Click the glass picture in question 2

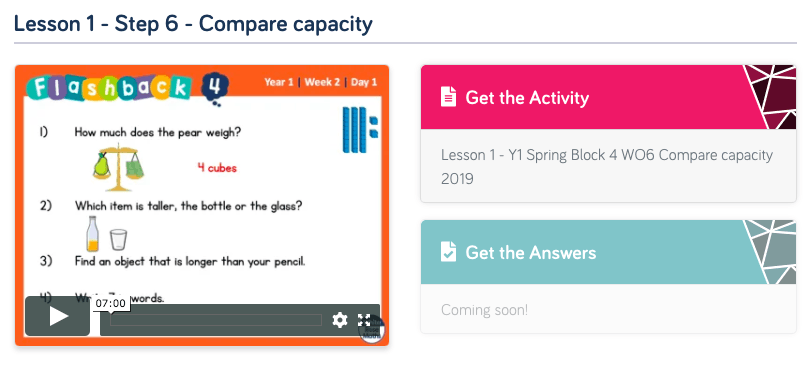[118, 239]
